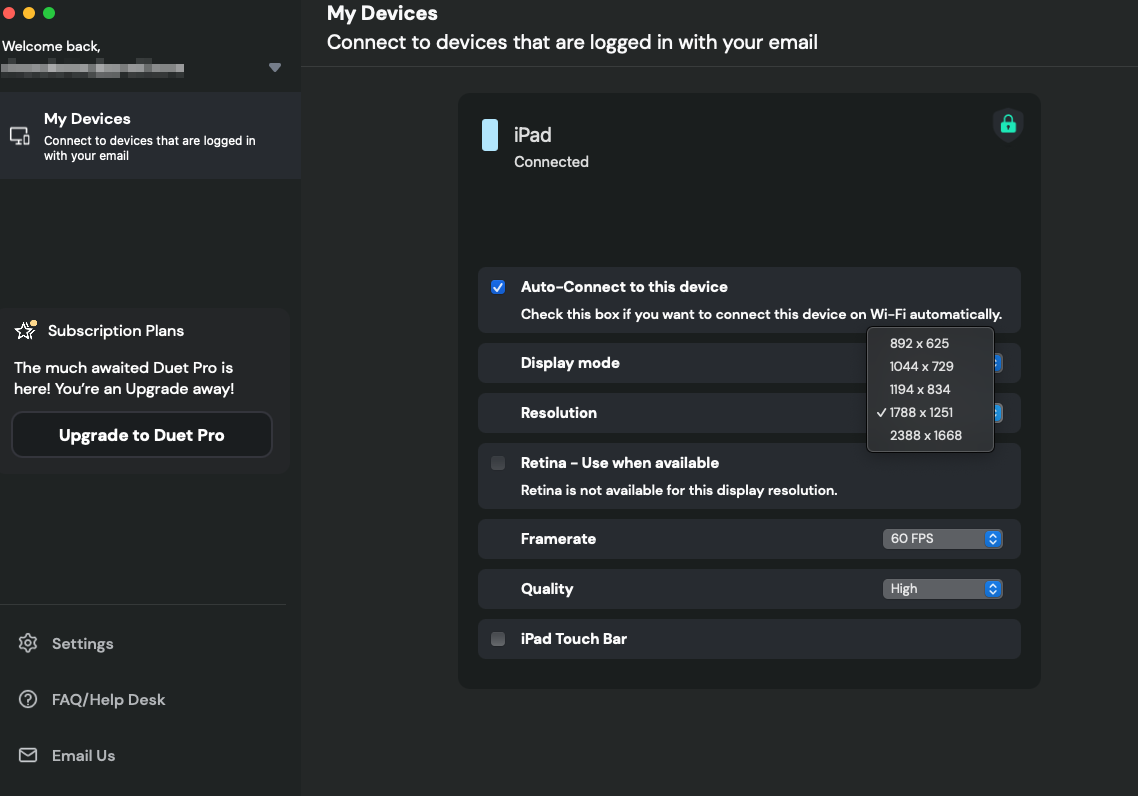Click Upgrade to Duet Pro button
This screenshot has width=1138, height=796.
[142, 435]
